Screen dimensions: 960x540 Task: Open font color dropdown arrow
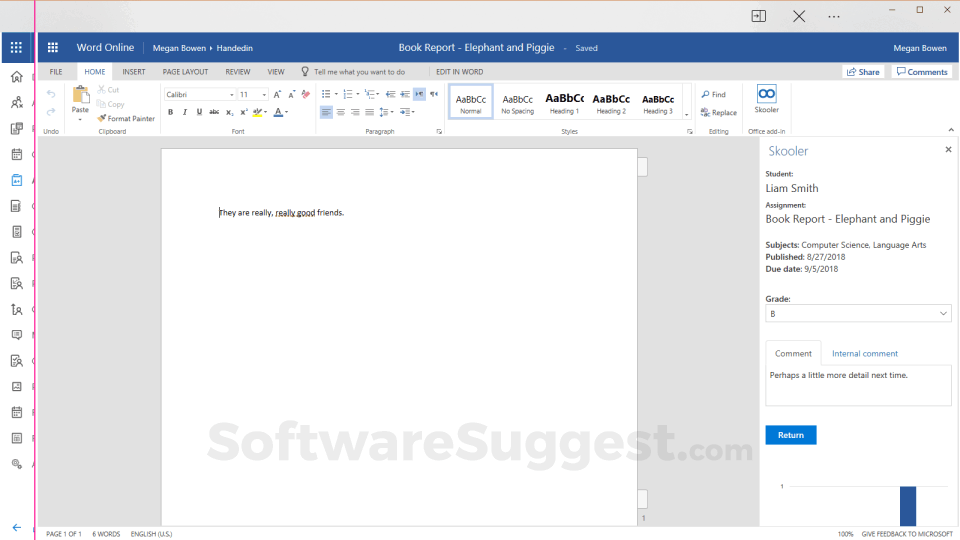(x=286, y=112)
